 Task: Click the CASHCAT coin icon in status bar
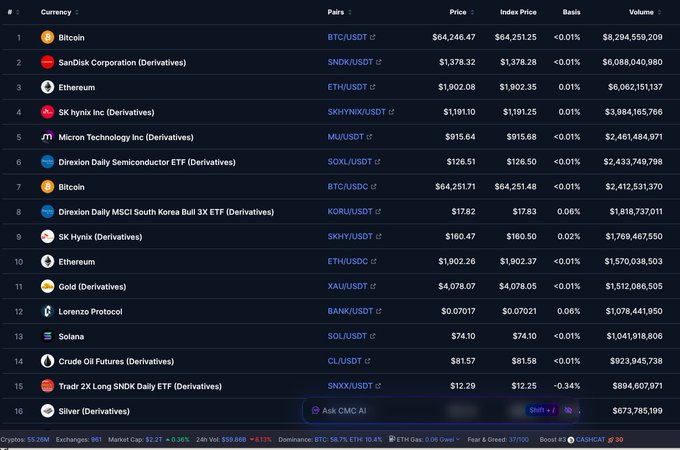pos(571,440)
